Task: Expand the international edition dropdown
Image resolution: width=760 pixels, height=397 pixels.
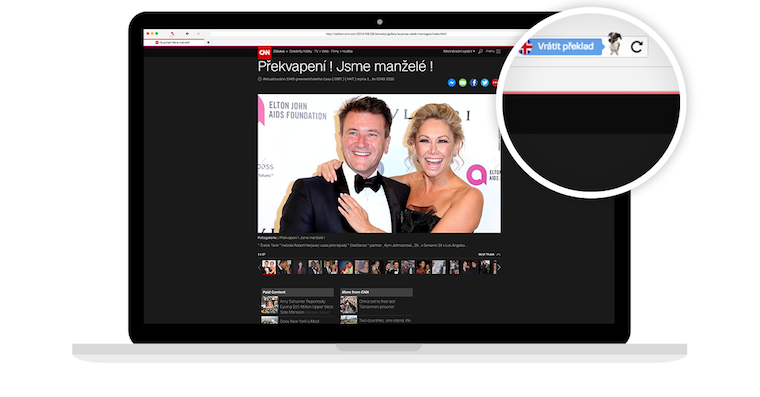Action: (x=459, y=51)
